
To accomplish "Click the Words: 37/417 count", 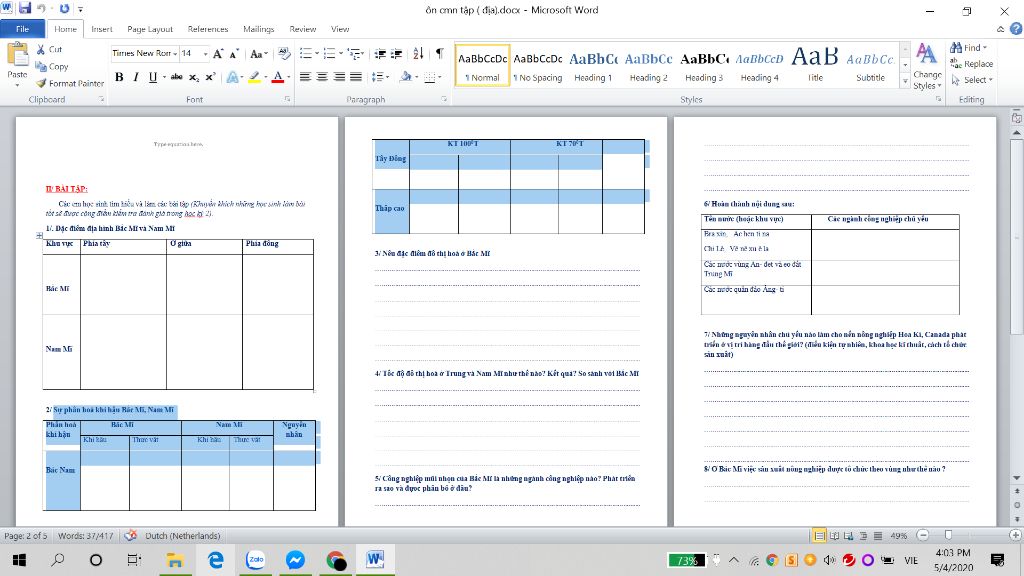I will 86,536.
